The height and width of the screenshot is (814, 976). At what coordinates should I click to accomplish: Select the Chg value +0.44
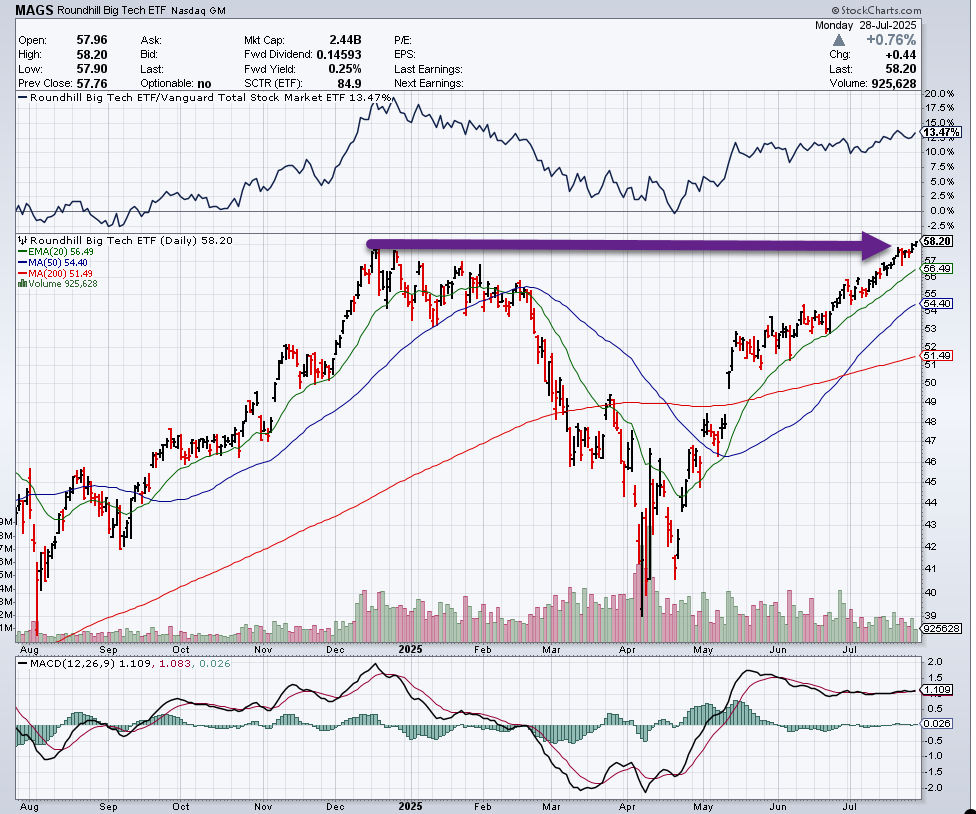pyautogui.click(x=900, y=55)
